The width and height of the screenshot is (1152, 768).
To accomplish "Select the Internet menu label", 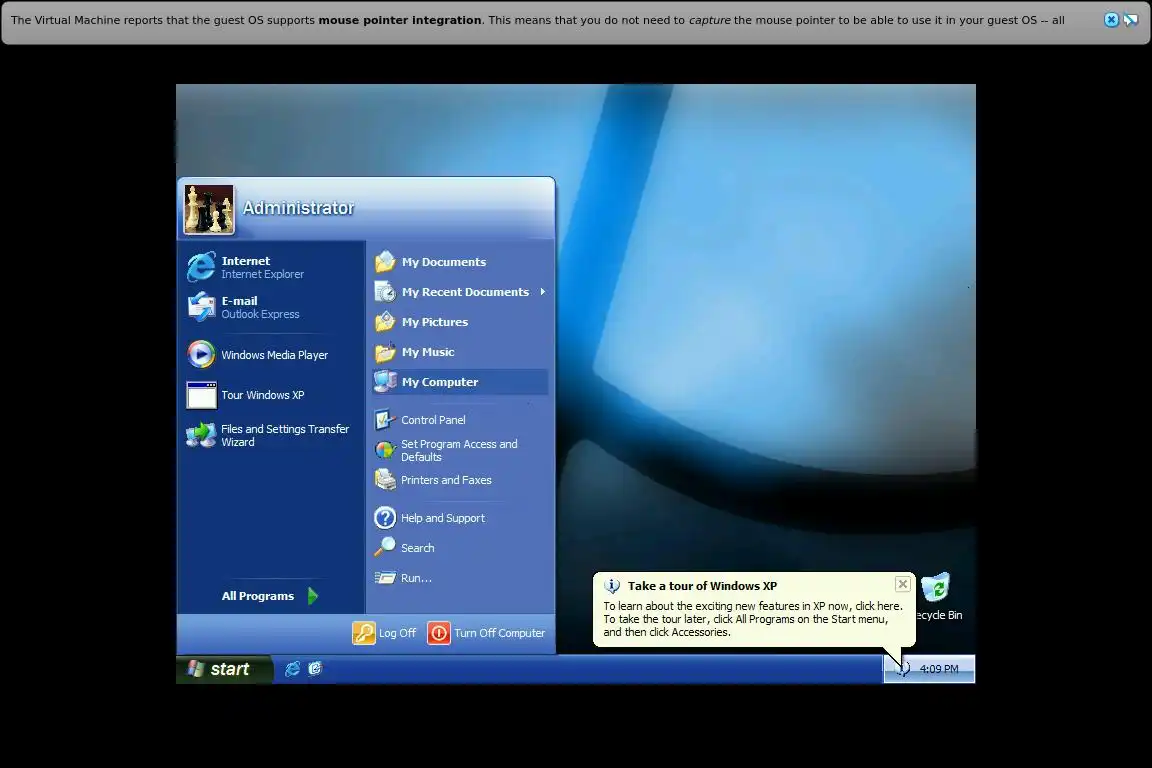I will pyautogui.click(x=245, y=261).
